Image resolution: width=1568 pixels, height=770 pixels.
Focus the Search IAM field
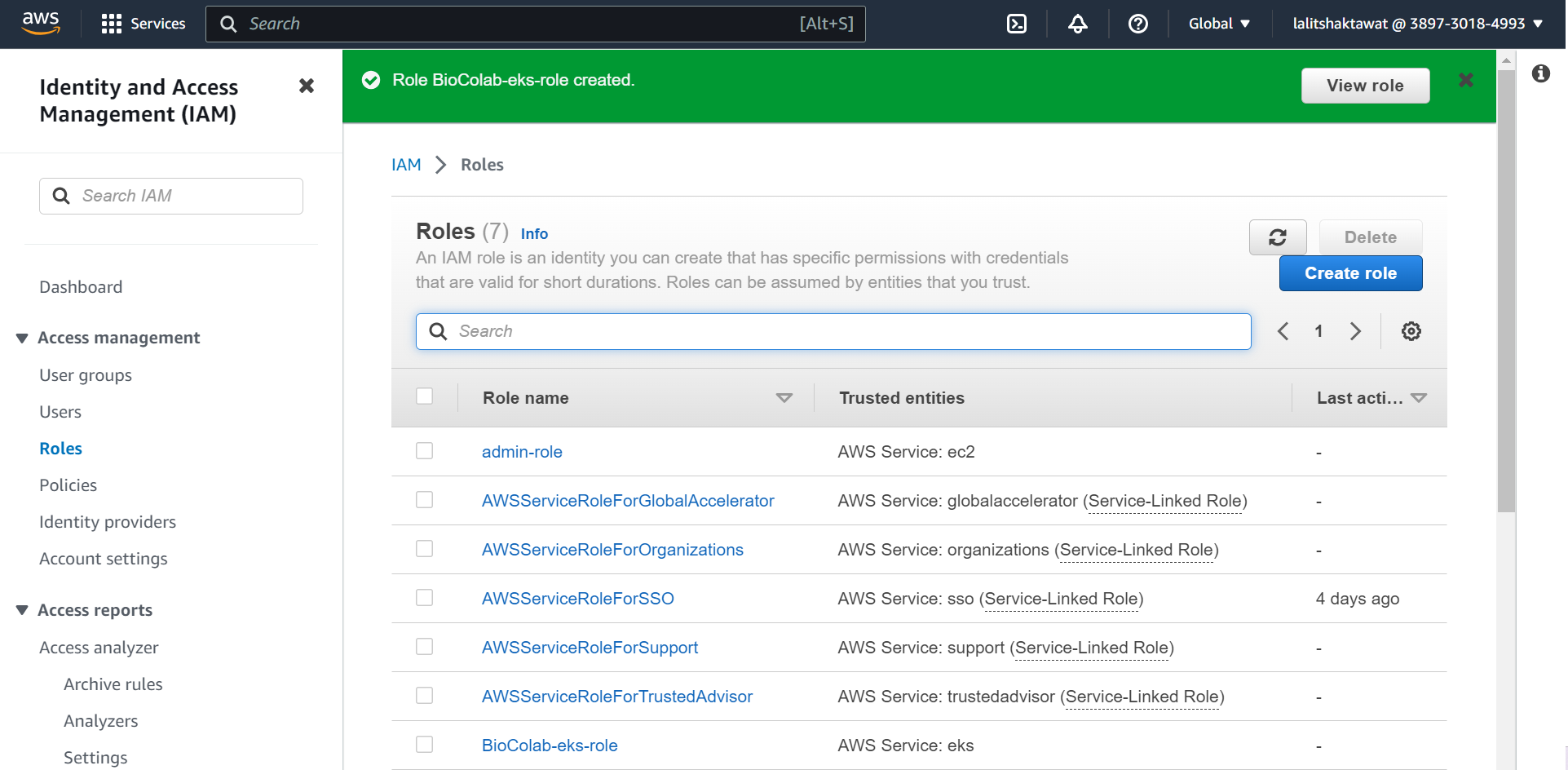coord(171,196)
